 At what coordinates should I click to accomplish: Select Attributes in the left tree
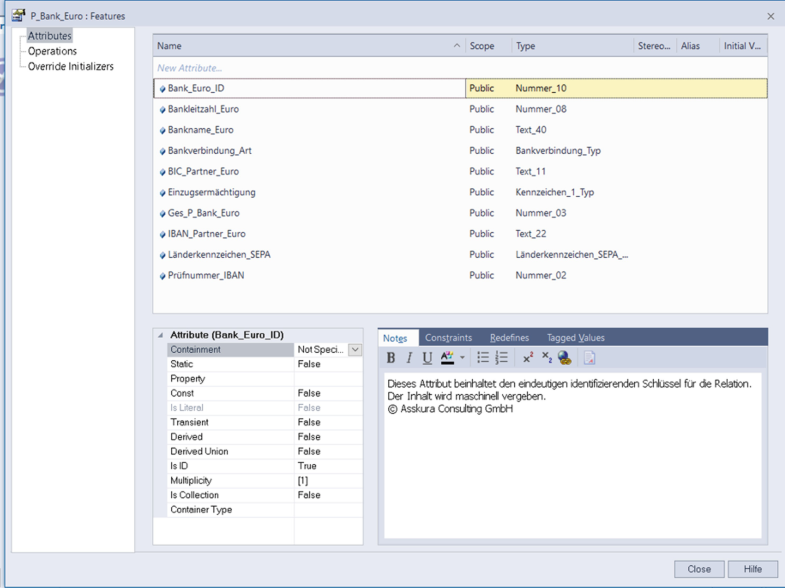pos(50,36)
